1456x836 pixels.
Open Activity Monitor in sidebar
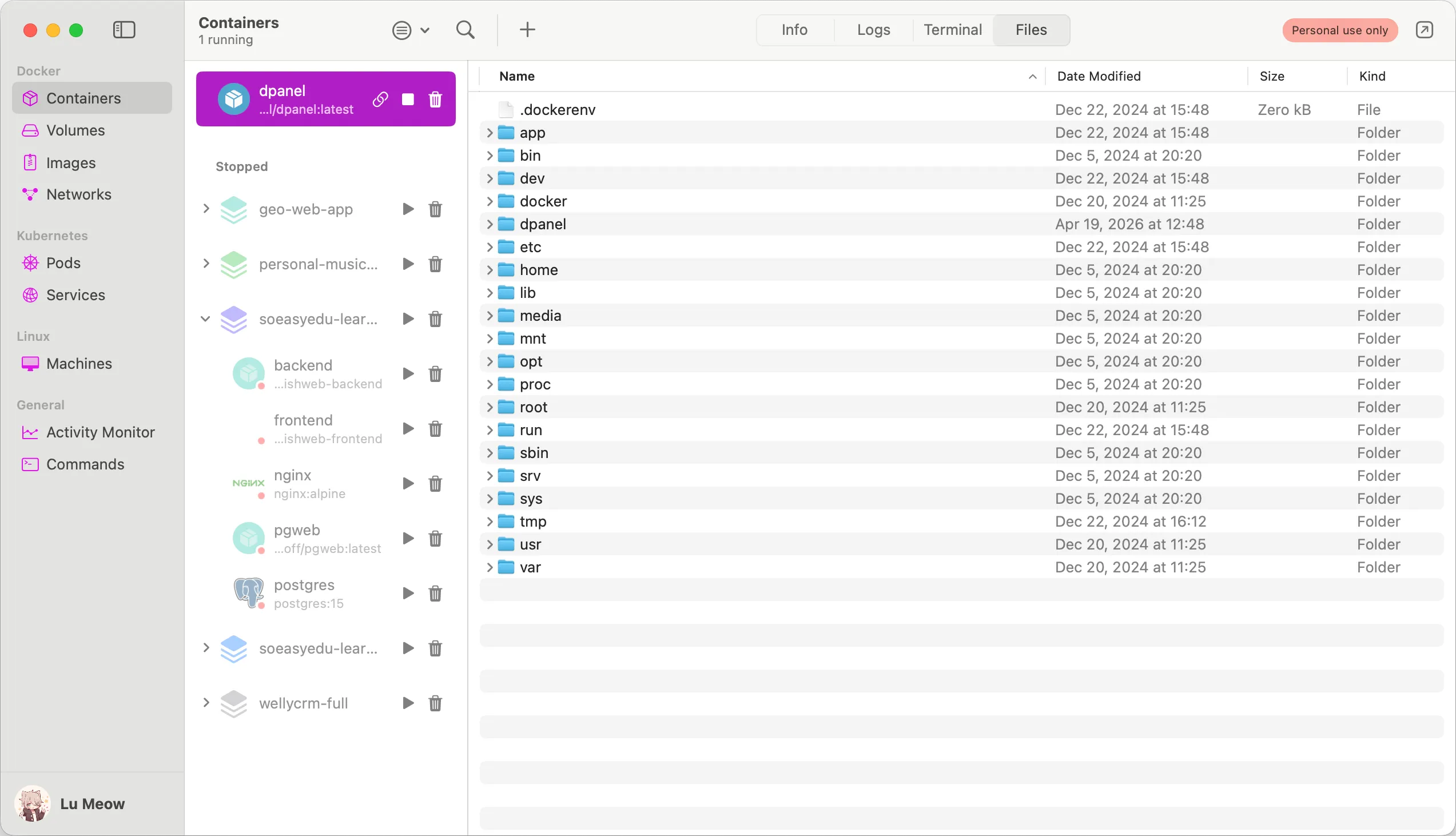[92, 432]
